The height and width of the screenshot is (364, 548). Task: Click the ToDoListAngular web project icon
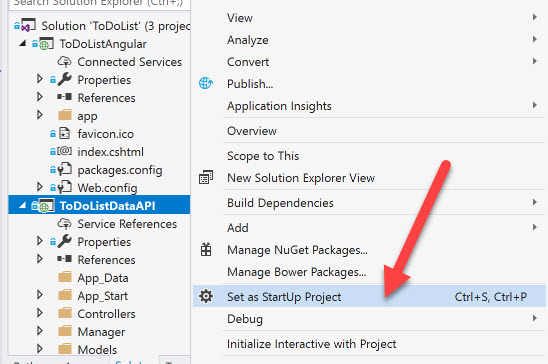(x=46, y=44)
